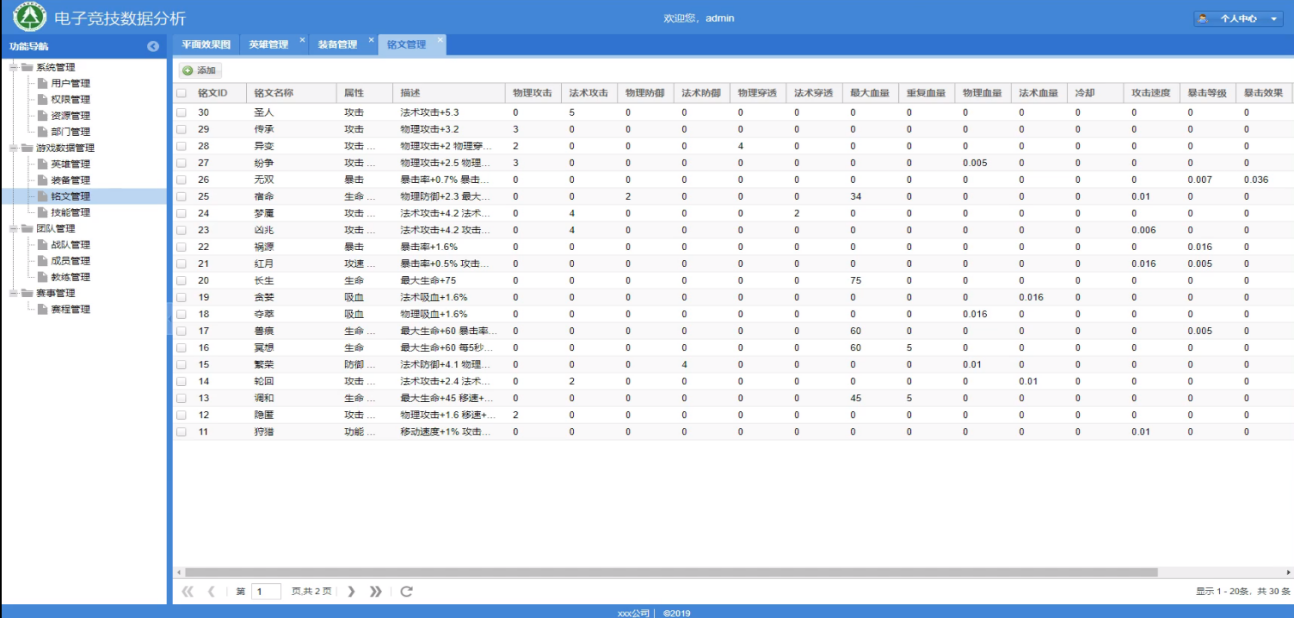Check the row for 红月 (ID 21)

(x=181, y=263)
